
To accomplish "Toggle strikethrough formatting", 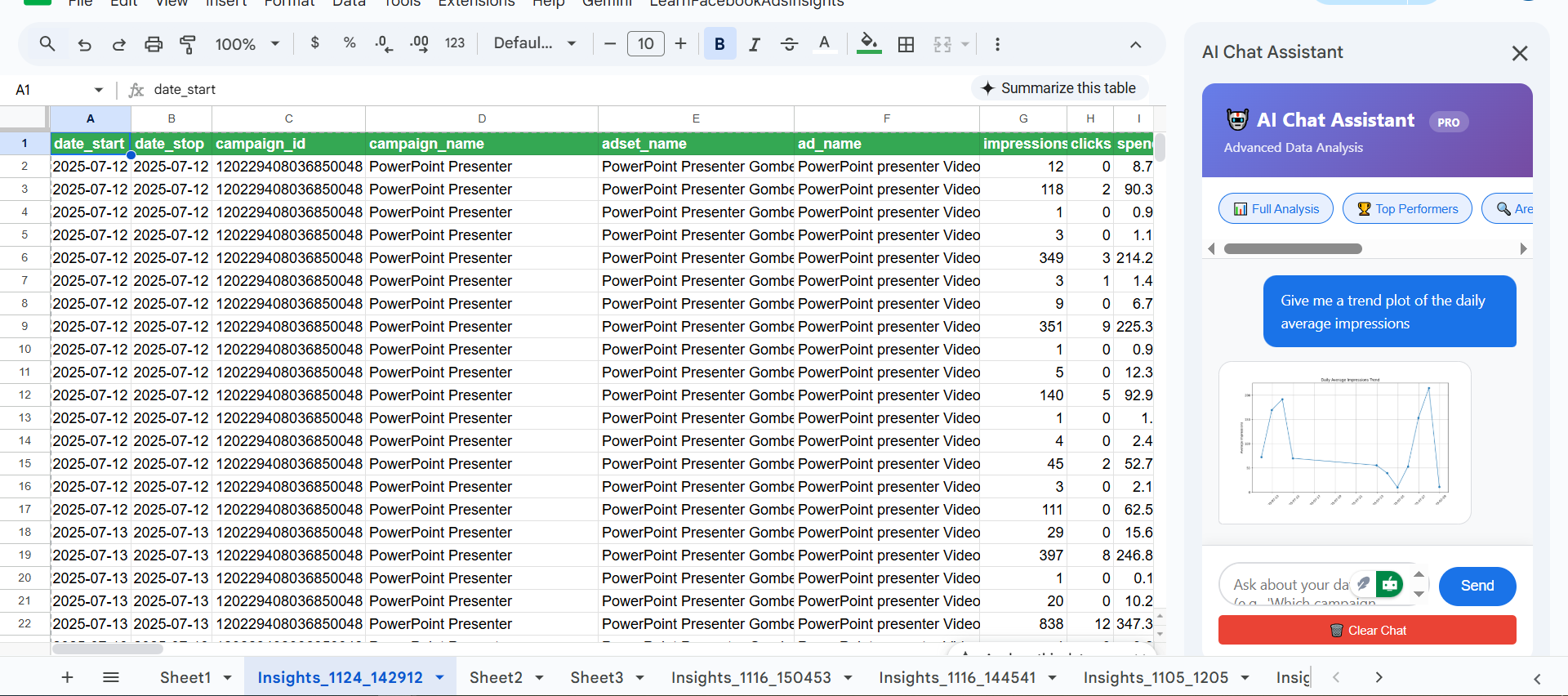I will coord(789,44).
